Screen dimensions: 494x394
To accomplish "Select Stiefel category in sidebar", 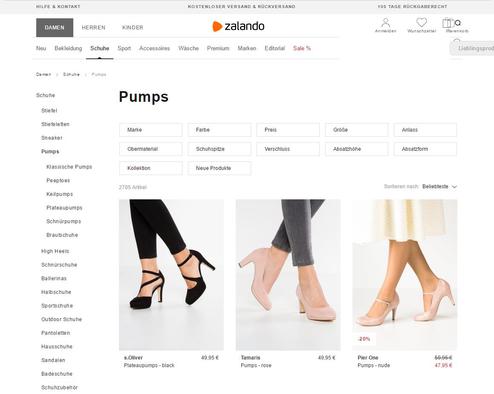I will (49, 110).
